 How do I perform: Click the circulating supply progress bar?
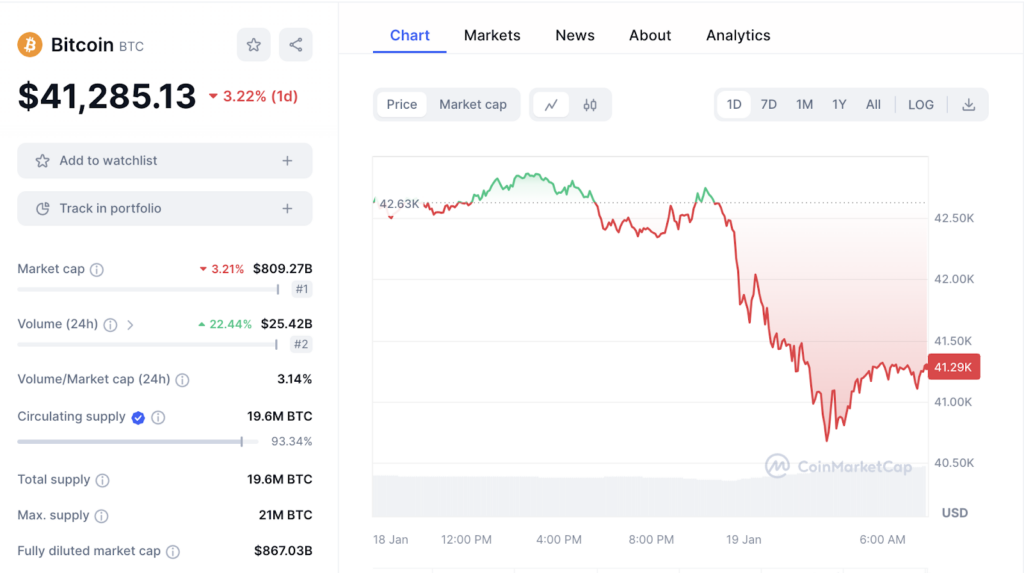(130, 441)
